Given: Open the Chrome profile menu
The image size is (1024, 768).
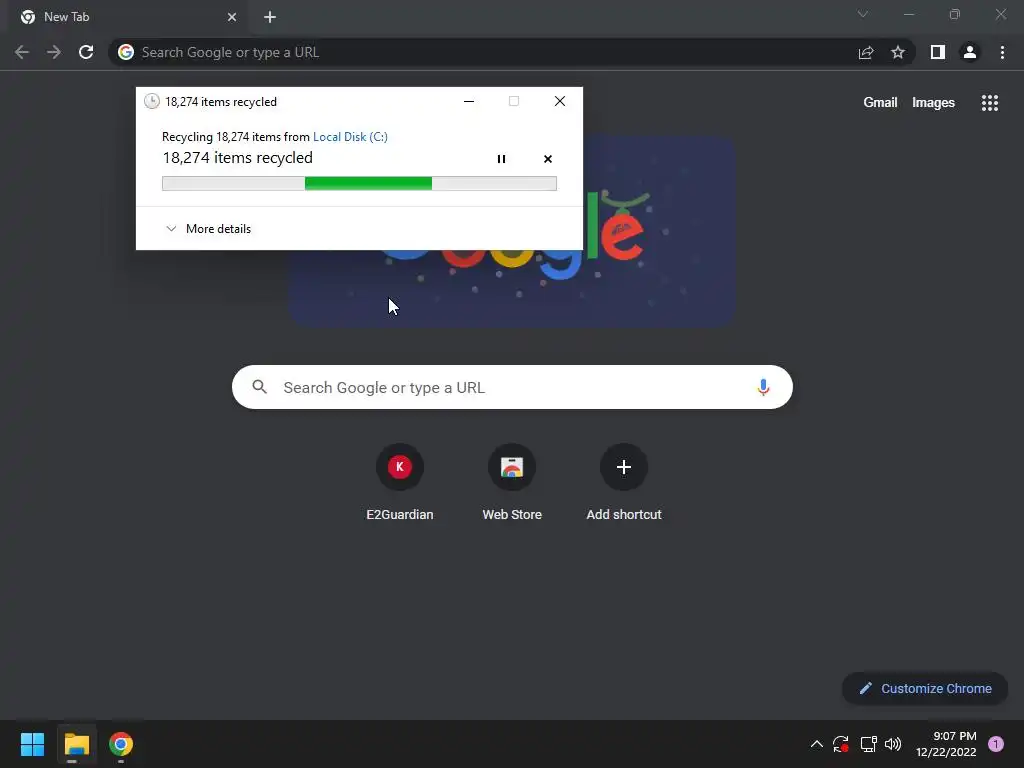Looking at the screenshot, I should (x=970, y=52).
